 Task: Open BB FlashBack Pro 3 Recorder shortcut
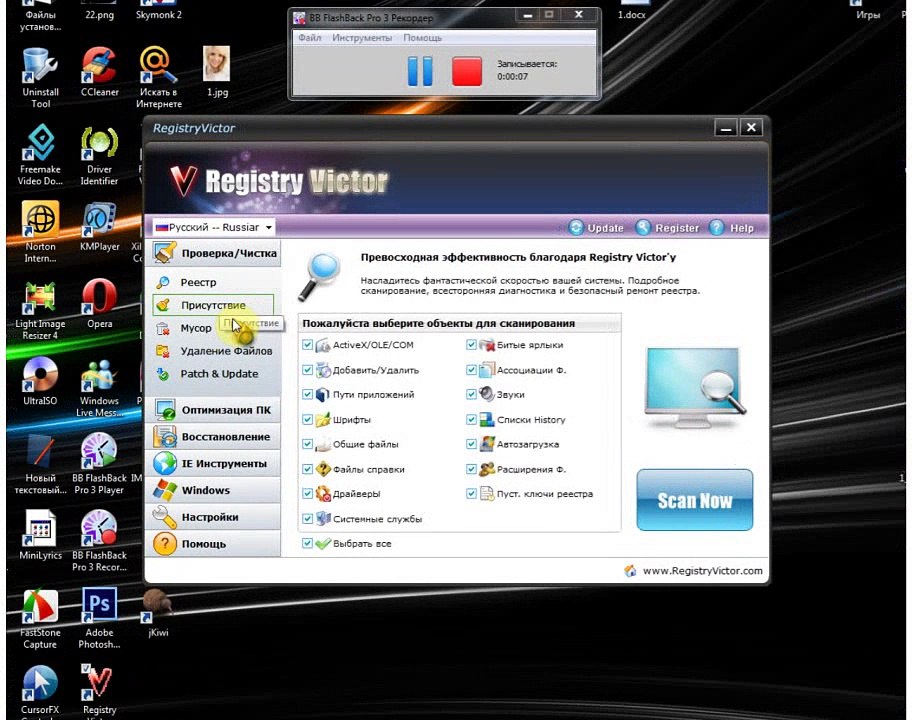click(x=99, y=541)
